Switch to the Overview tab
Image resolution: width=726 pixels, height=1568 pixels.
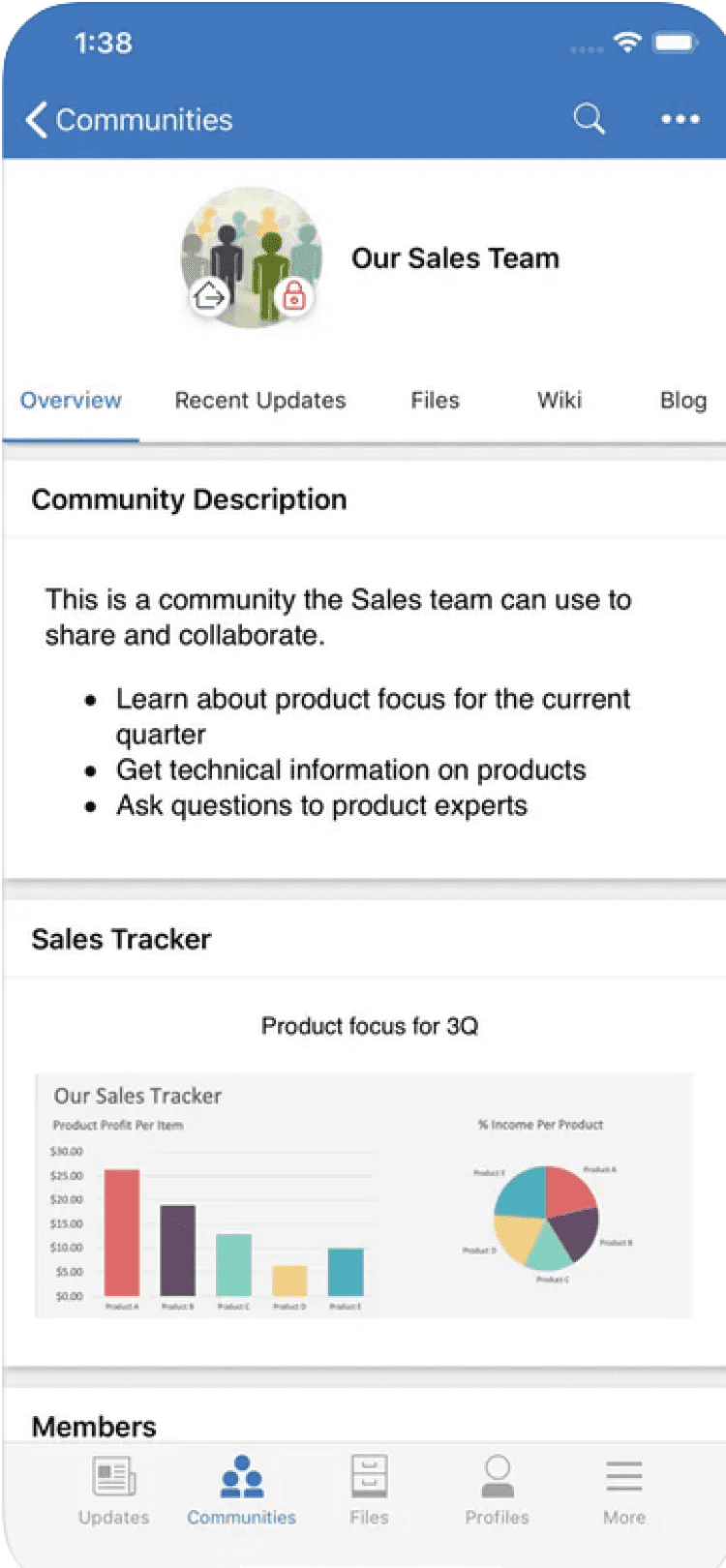click(x=71, y=401)
